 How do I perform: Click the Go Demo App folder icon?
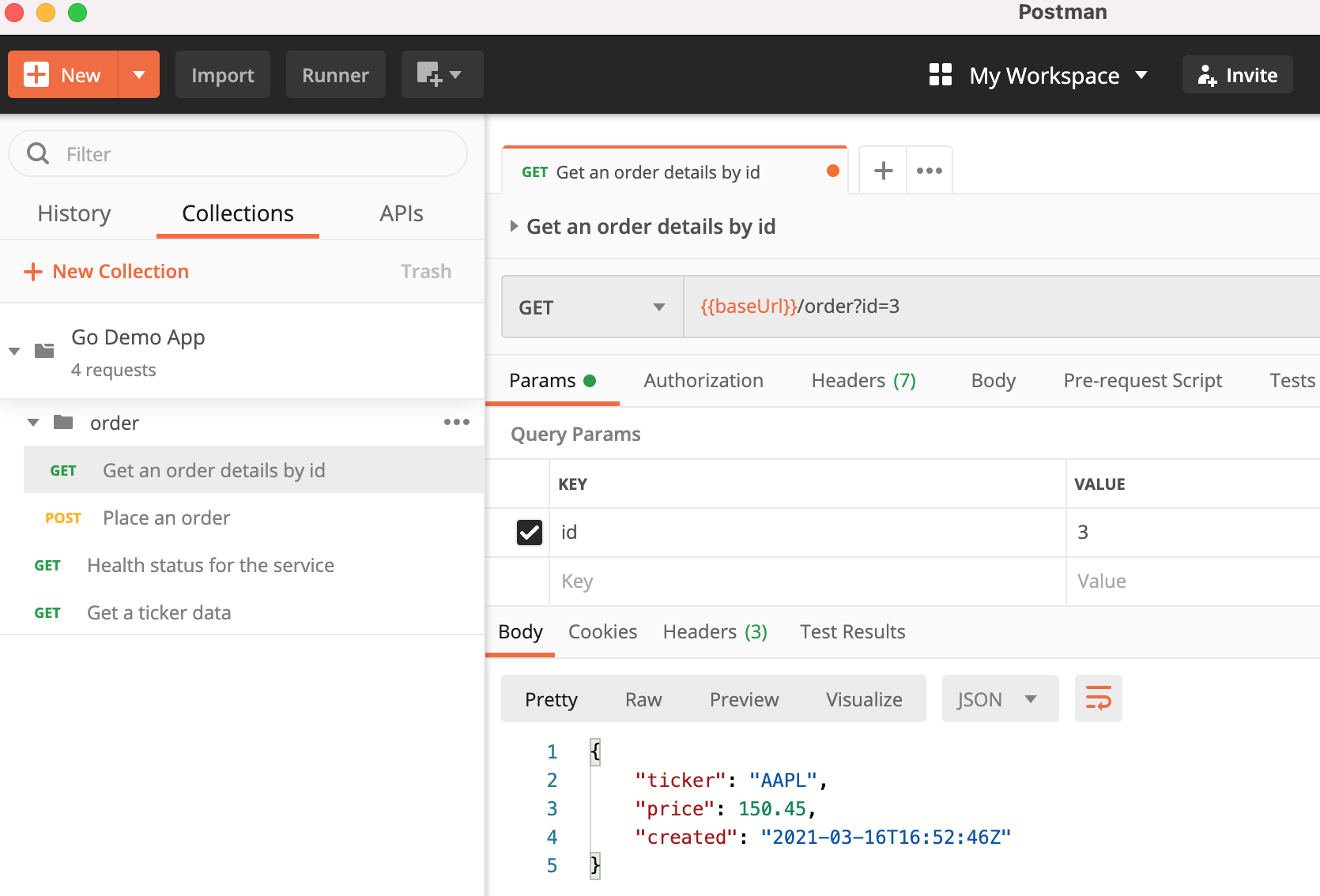pos(44,350)
